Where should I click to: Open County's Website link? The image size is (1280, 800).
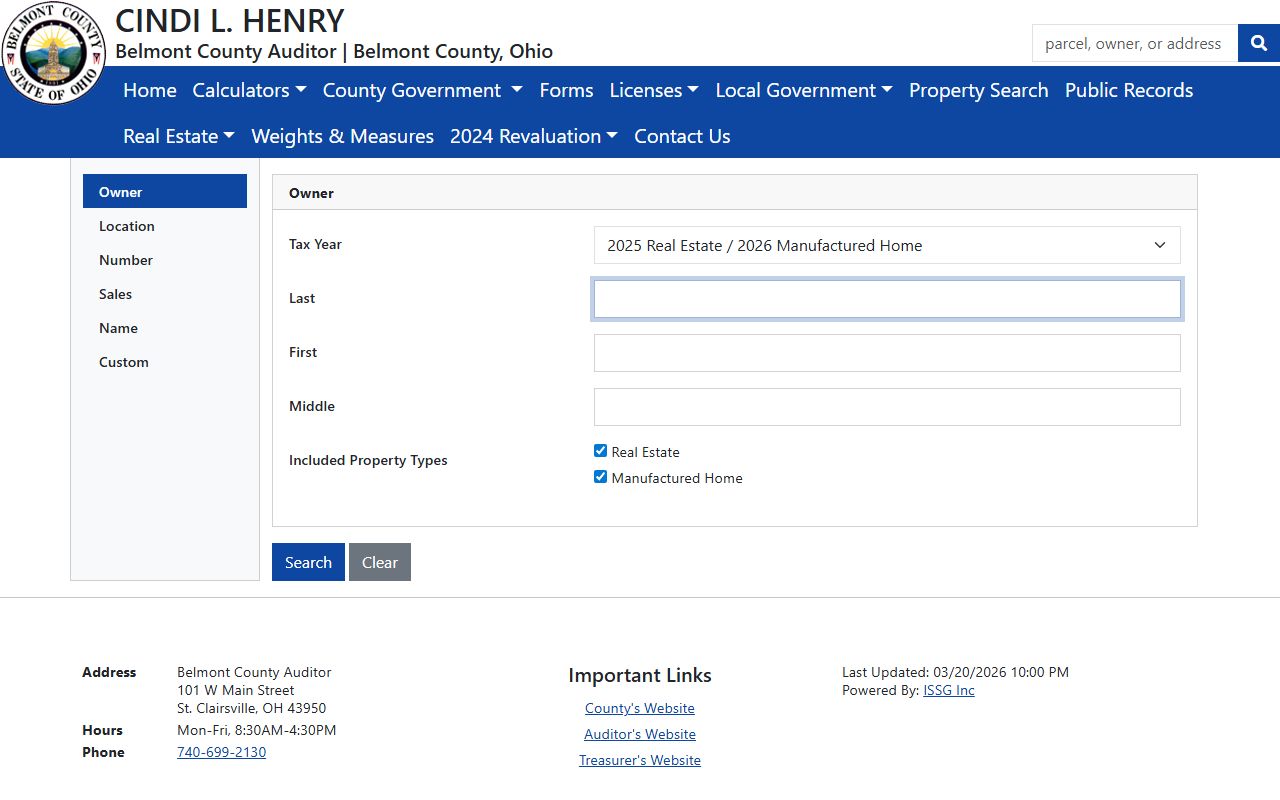click(640, 708)
